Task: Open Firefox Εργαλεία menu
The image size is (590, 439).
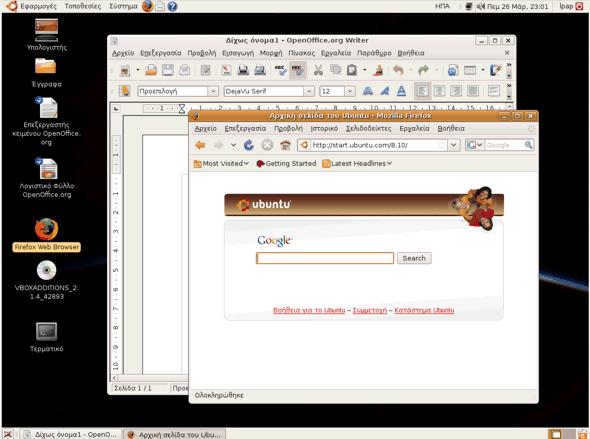Action: coord(414,129)
